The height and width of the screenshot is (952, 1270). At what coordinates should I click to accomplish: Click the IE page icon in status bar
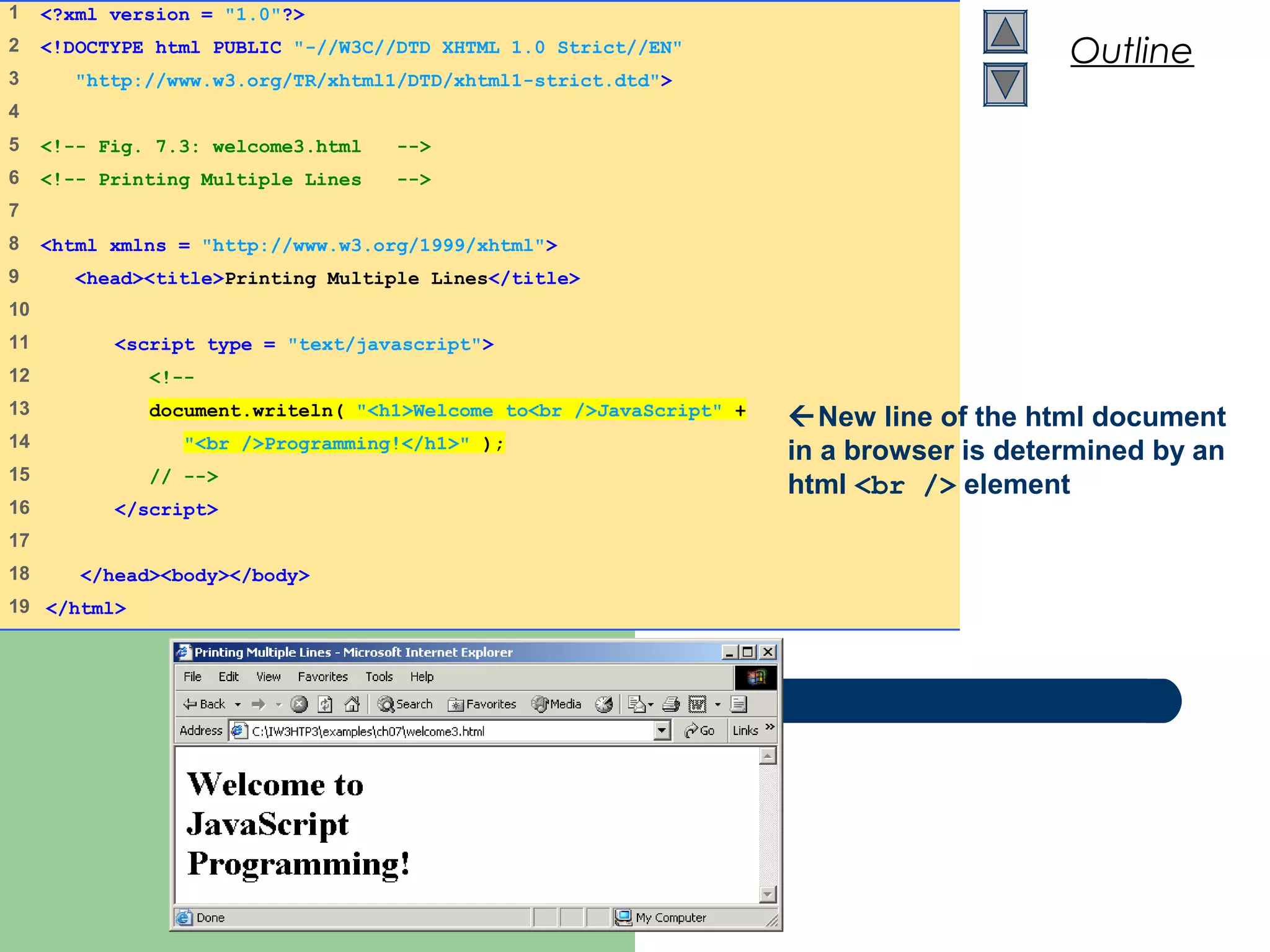pos(184,918)
